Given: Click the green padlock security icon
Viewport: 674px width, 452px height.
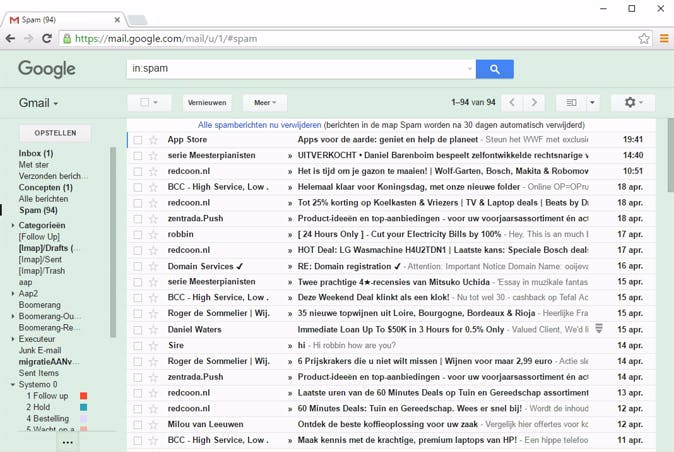Looking at the screenshot, I should coord(67,39).
